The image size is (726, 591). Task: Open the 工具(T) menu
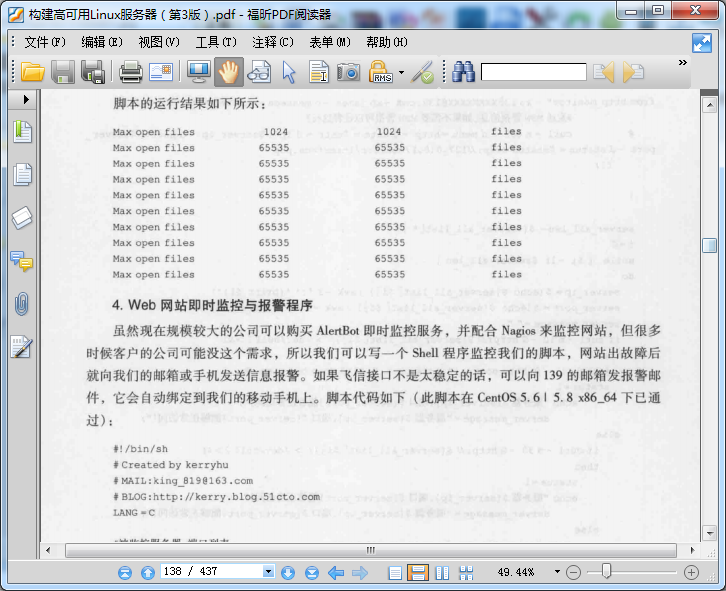(216, 42)
